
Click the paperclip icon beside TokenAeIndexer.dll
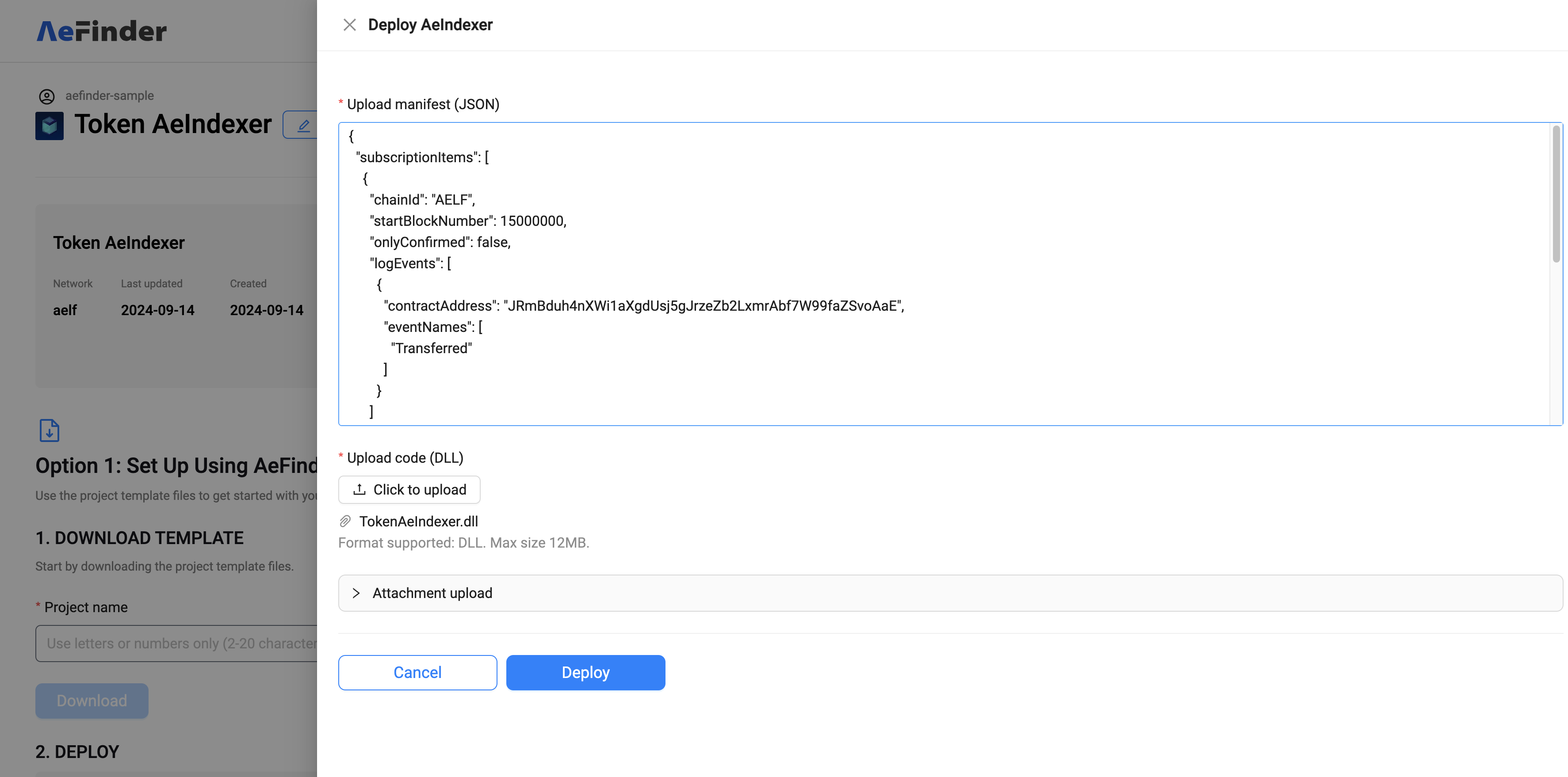point(345,521)
